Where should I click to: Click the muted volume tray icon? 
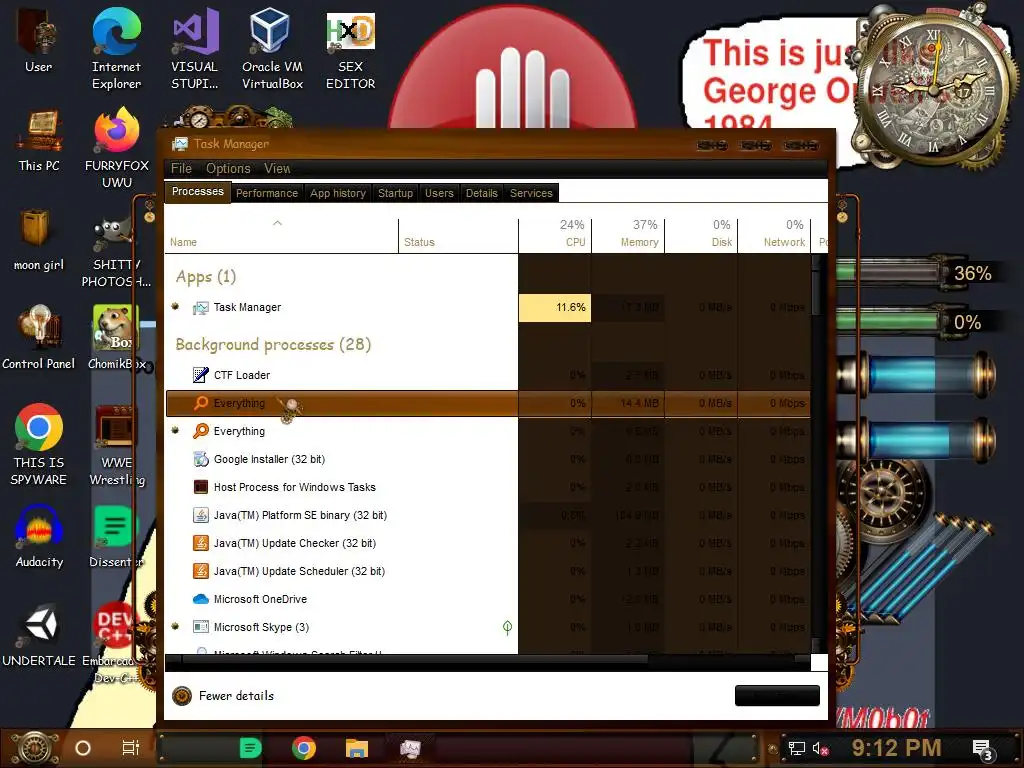[821, 748]
